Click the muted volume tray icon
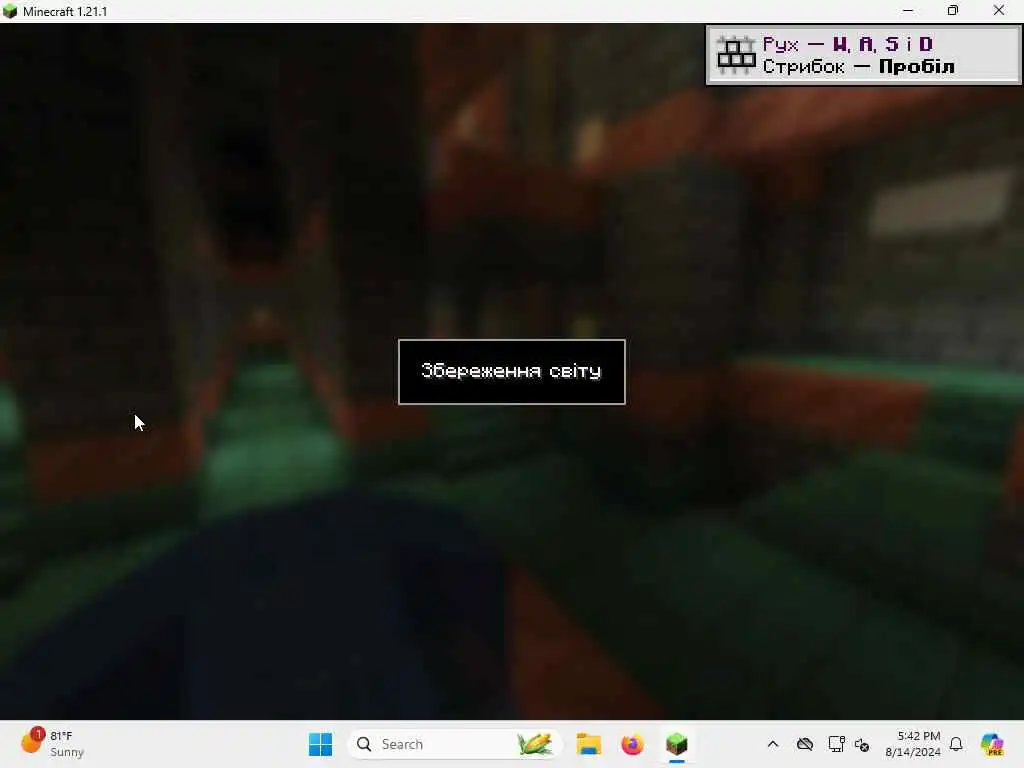 (x=862, y=744)
